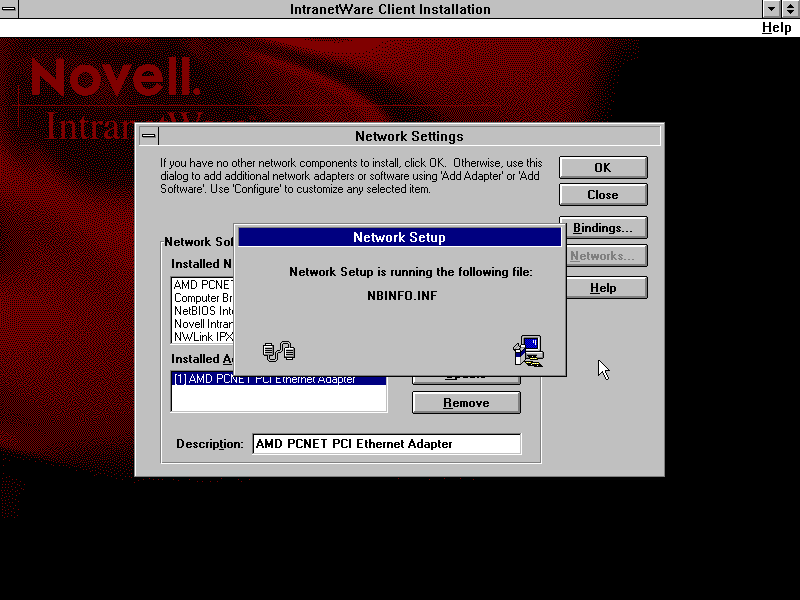
Task: Open the Help menu
Action: click(x=776, y=28)
